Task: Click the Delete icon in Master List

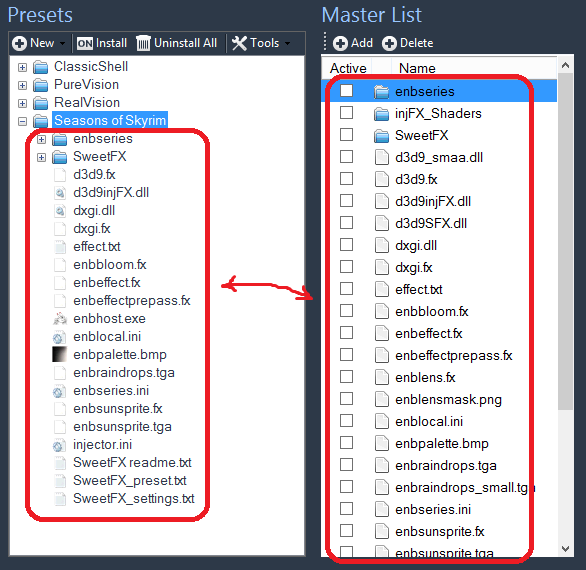Action: click(x=389, y=43)
